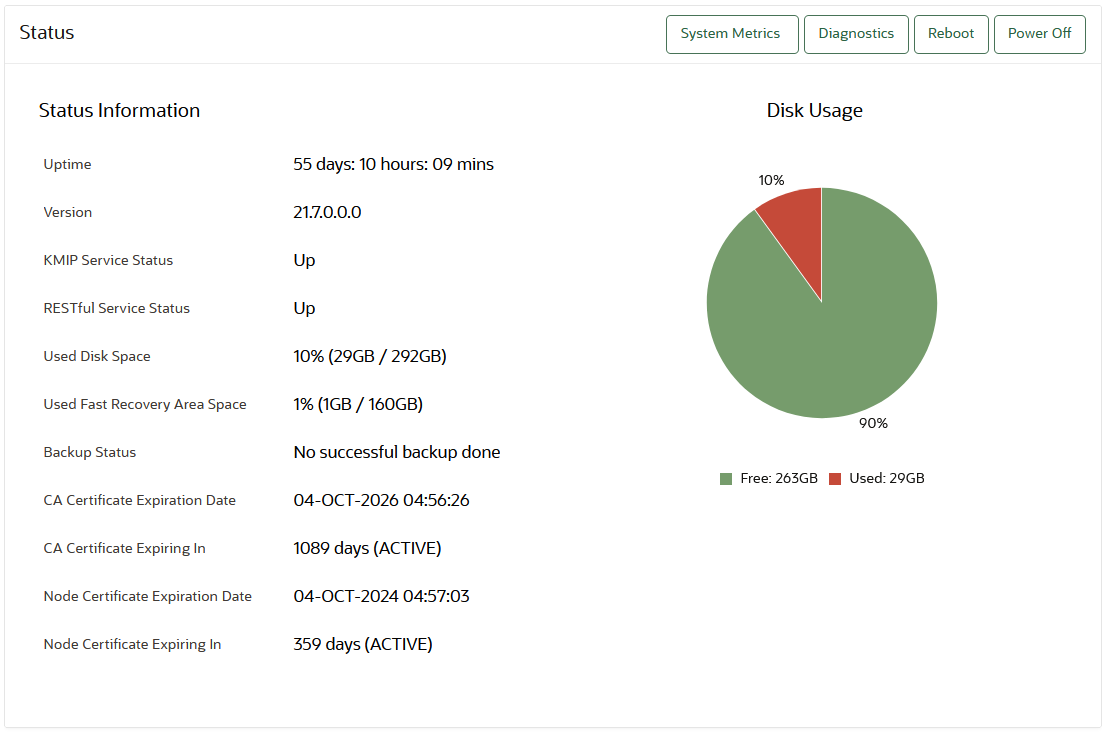
Task: Open the Diagnostics page
Action: pyautogui.click(x=856, y=33)
